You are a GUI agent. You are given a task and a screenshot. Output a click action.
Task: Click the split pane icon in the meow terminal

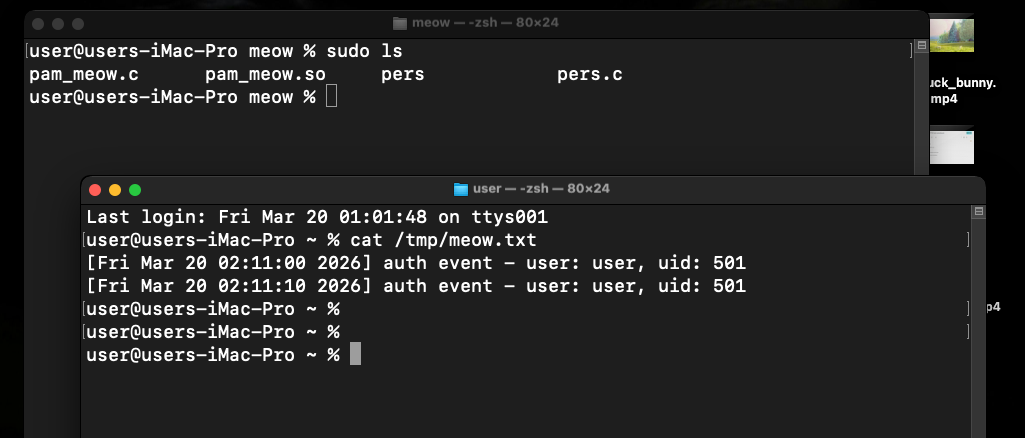[922, 46]
